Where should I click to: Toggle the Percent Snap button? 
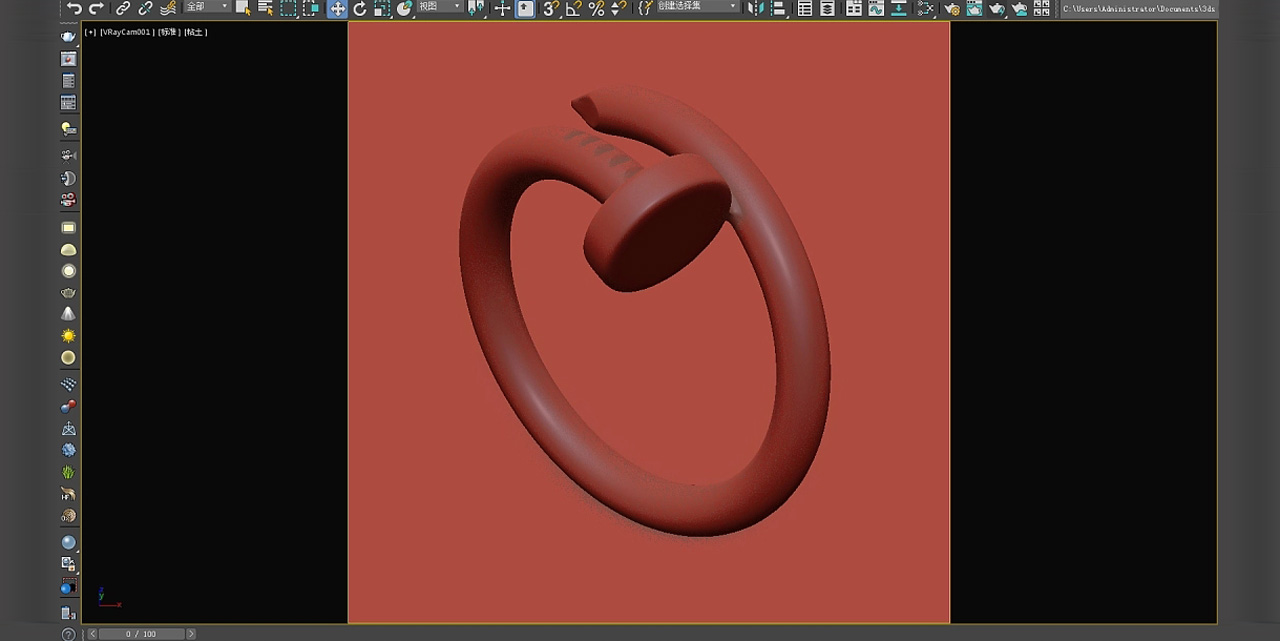click(x=596, y=8)
